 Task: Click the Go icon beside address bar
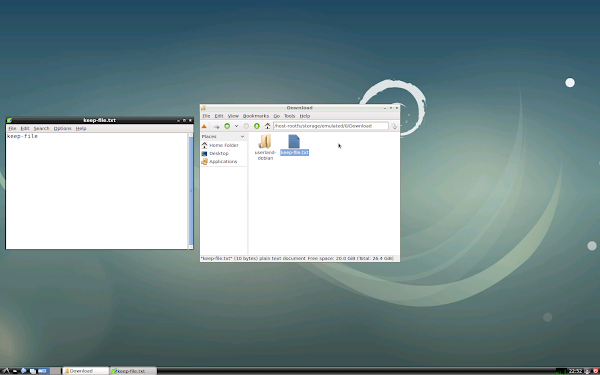[x=394, y=126]
